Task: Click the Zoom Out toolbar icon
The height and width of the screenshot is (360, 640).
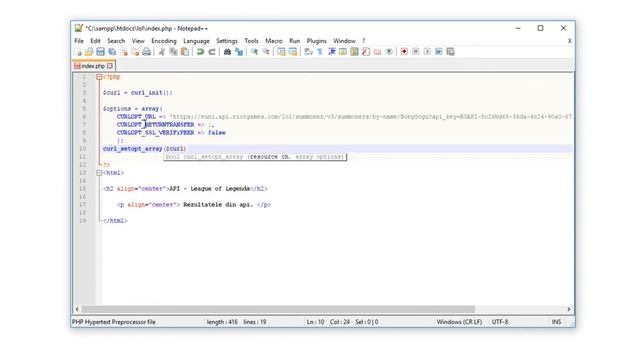Action: pos(266,52)
